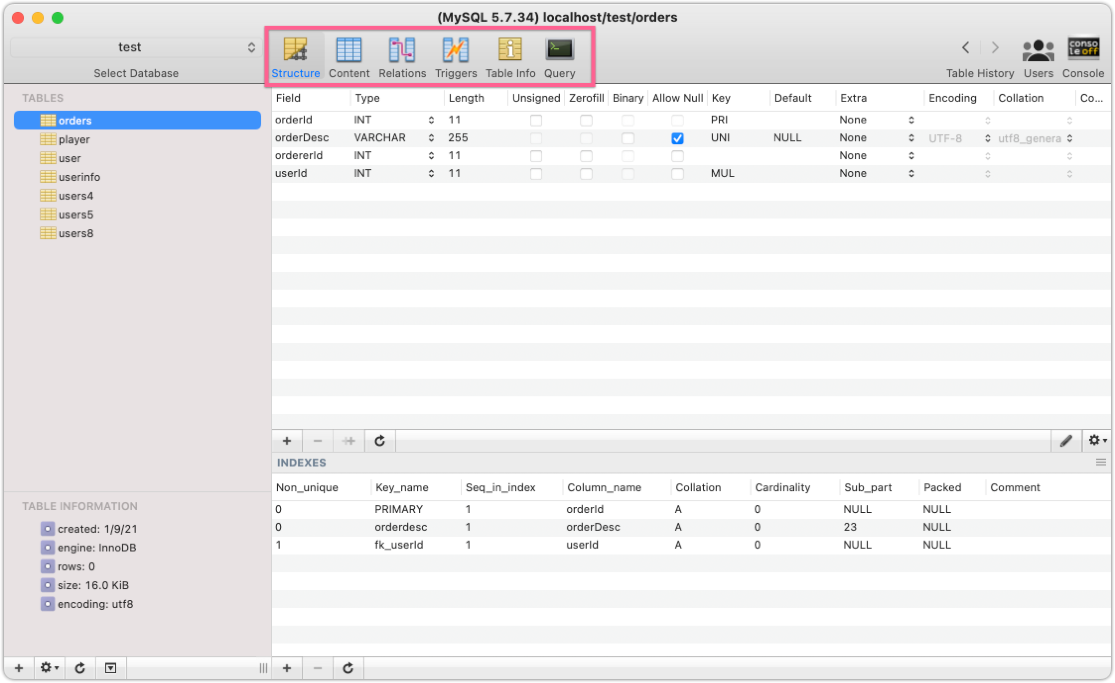Toggle Zerofill for userId
The image size is (1115, 683).
pyautogui.click(x=586, y=174)
